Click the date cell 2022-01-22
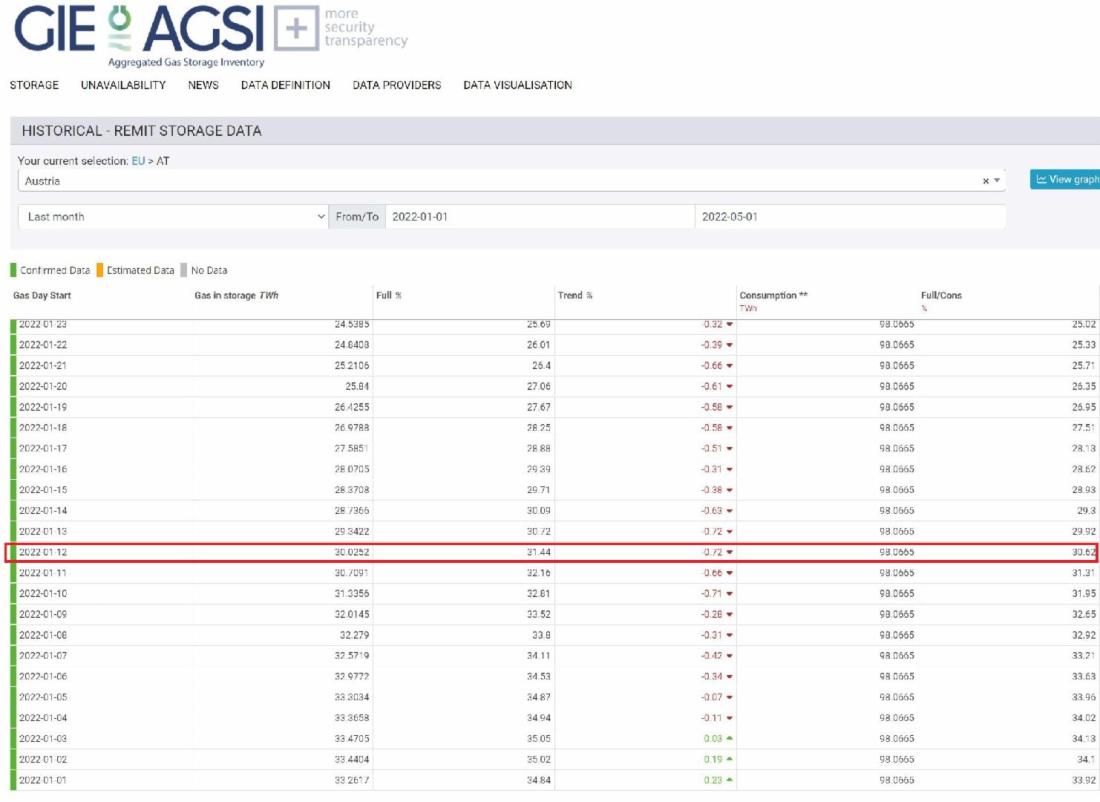Screen dimensions: 1100x802 [x=43, y=345]
